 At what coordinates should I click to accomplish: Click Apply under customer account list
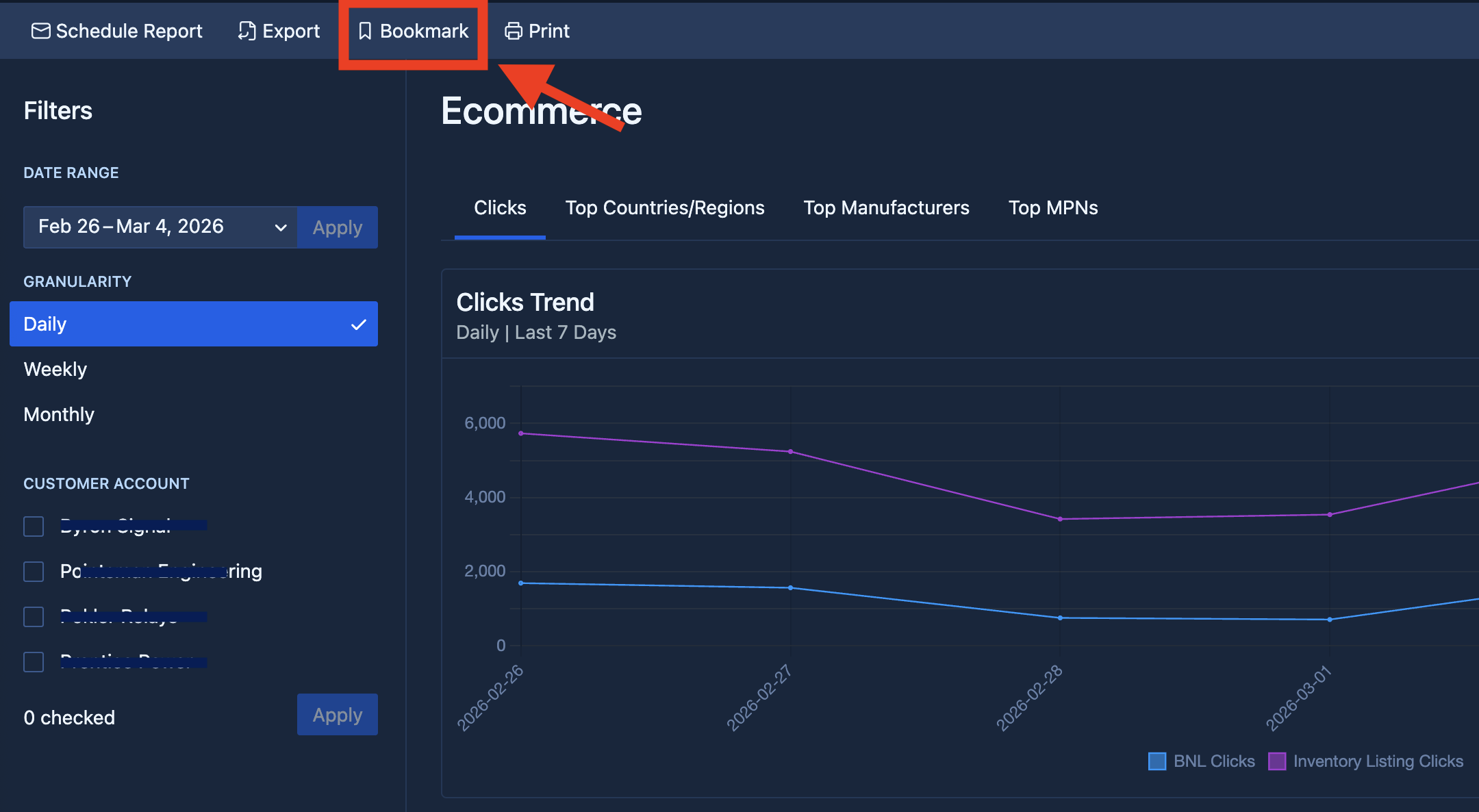[x=337, y=715]
